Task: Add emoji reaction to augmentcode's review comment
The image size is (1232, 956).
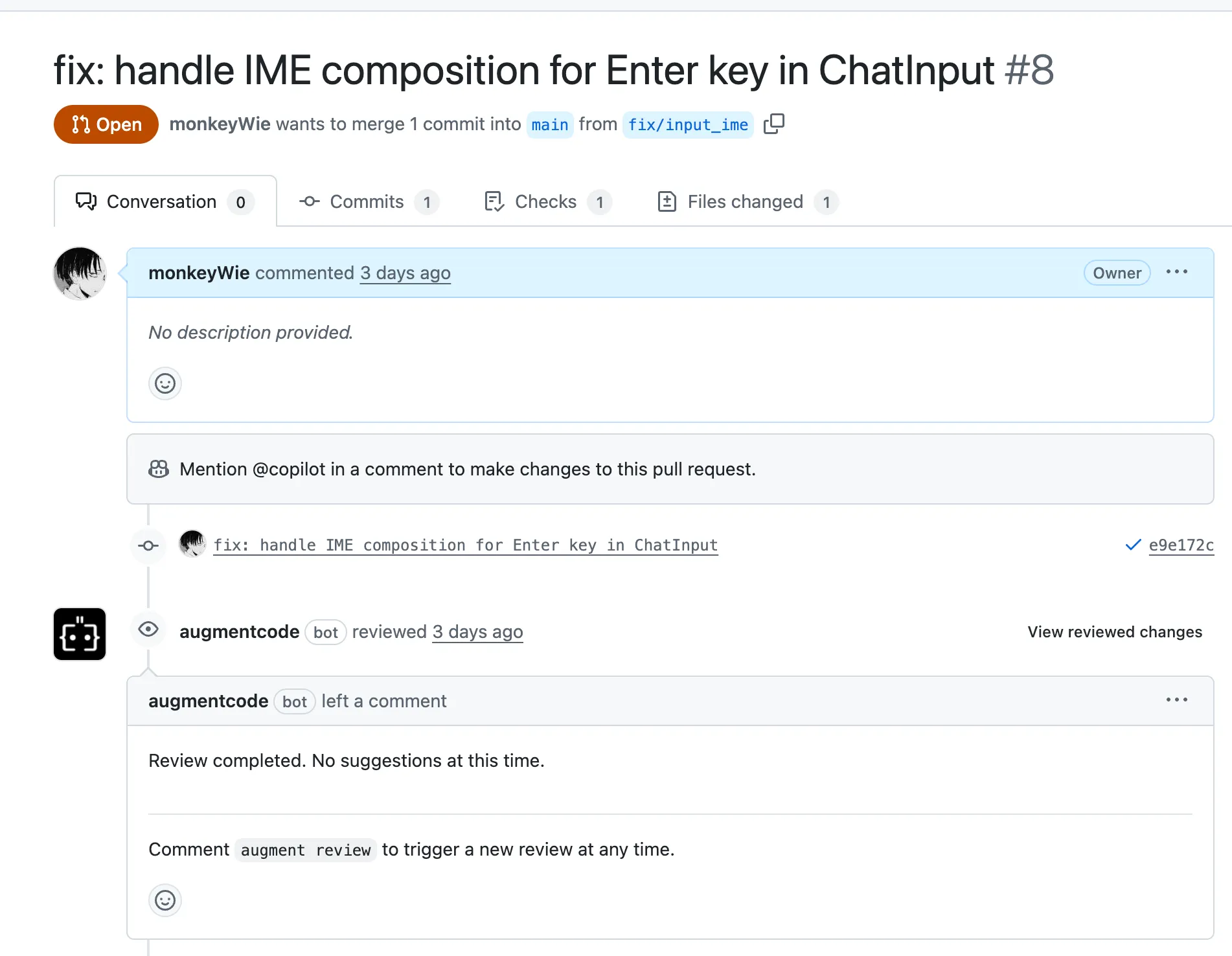Action: point(165,900)
